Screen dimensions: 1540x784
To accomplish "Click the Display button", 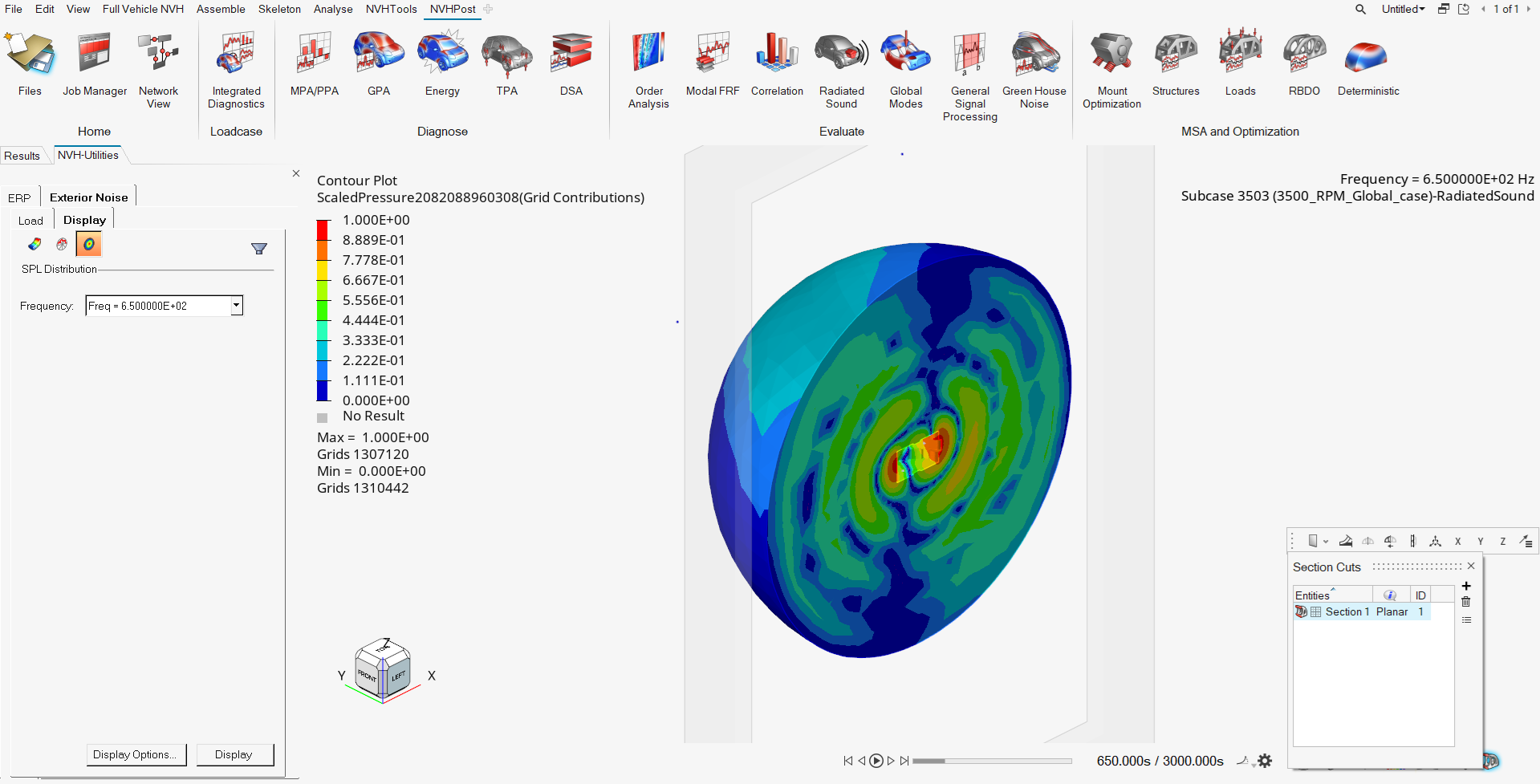I will click(x=234, y=754).
